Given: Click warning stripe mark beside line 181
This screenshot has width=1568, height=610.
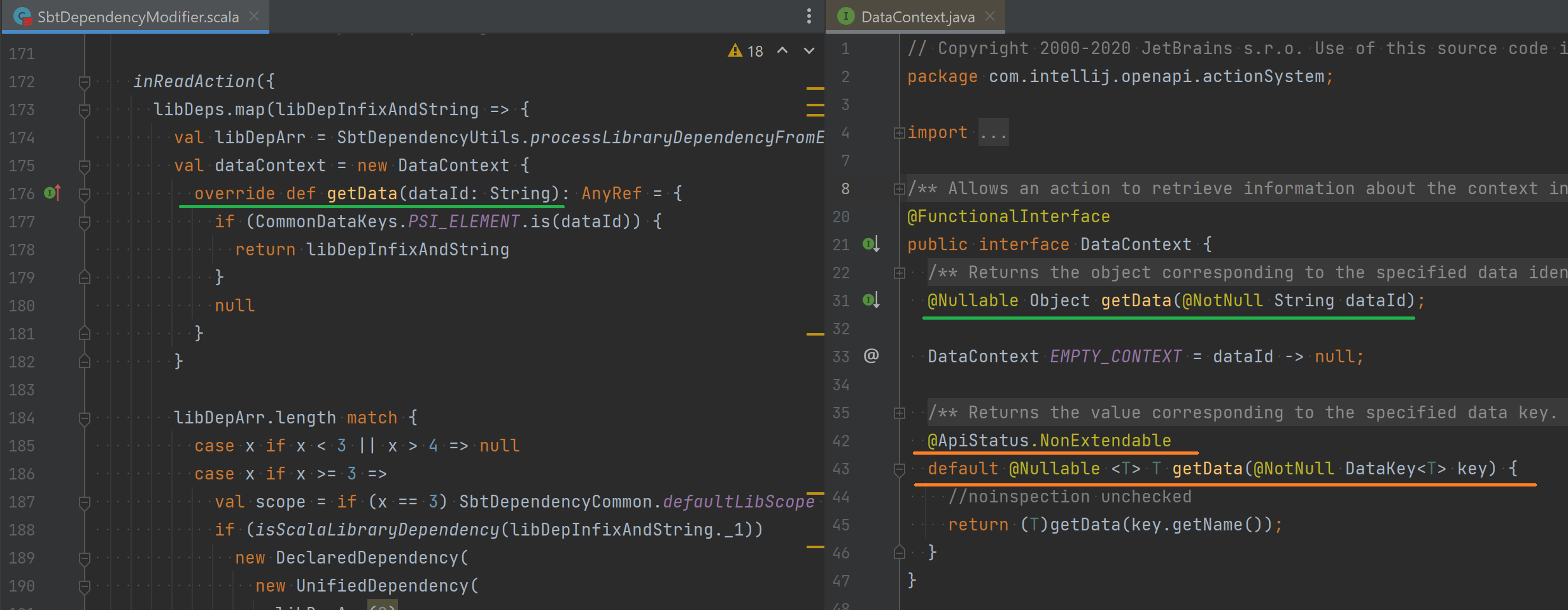Looking at the screenshot, I should point(815,334).
